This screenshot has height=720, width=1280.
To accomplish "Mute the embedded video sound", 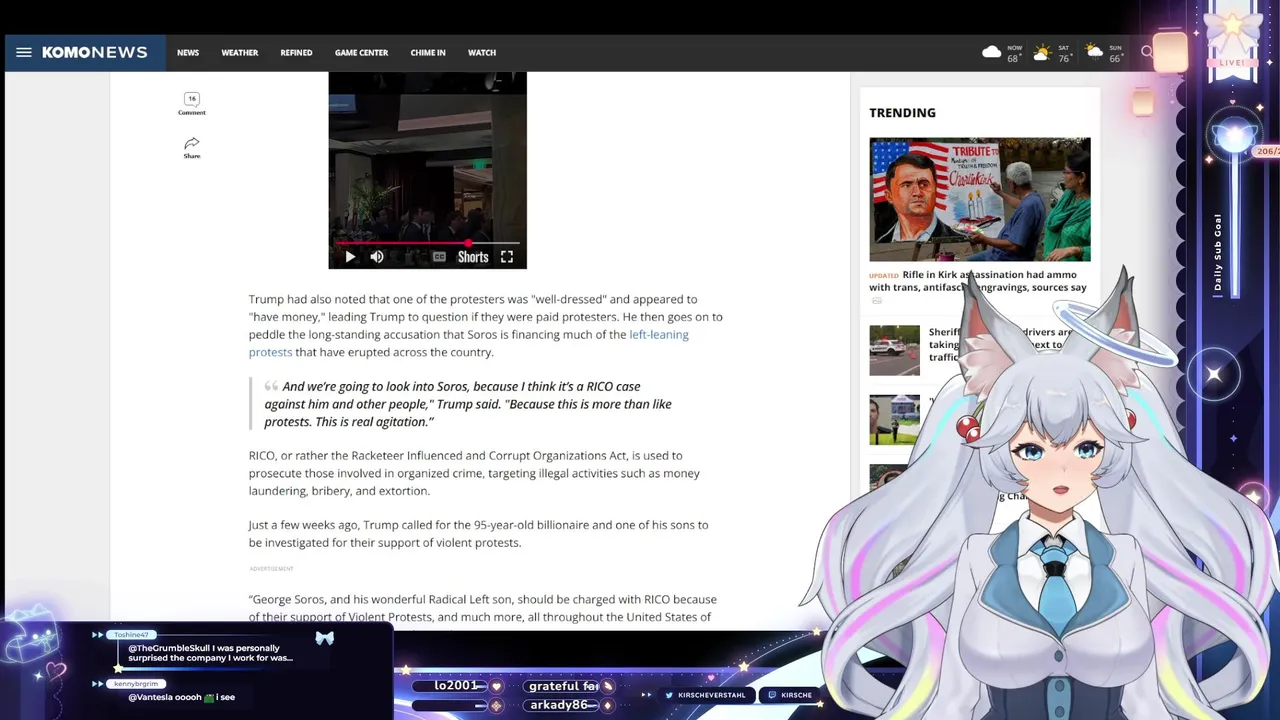I will [377, 257].
